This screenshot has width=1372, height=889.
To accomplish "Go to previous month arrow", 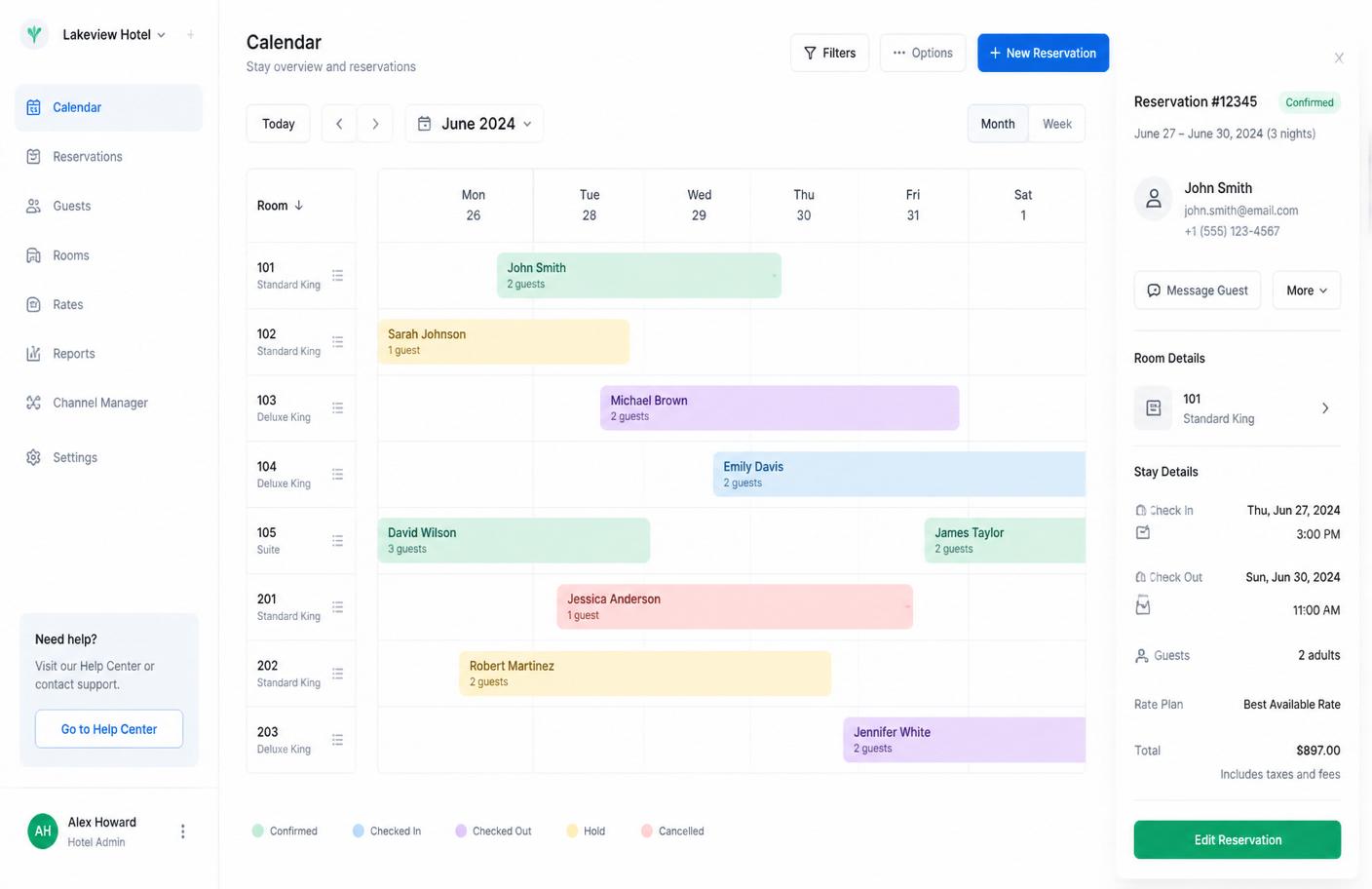I will click(339, 124).
